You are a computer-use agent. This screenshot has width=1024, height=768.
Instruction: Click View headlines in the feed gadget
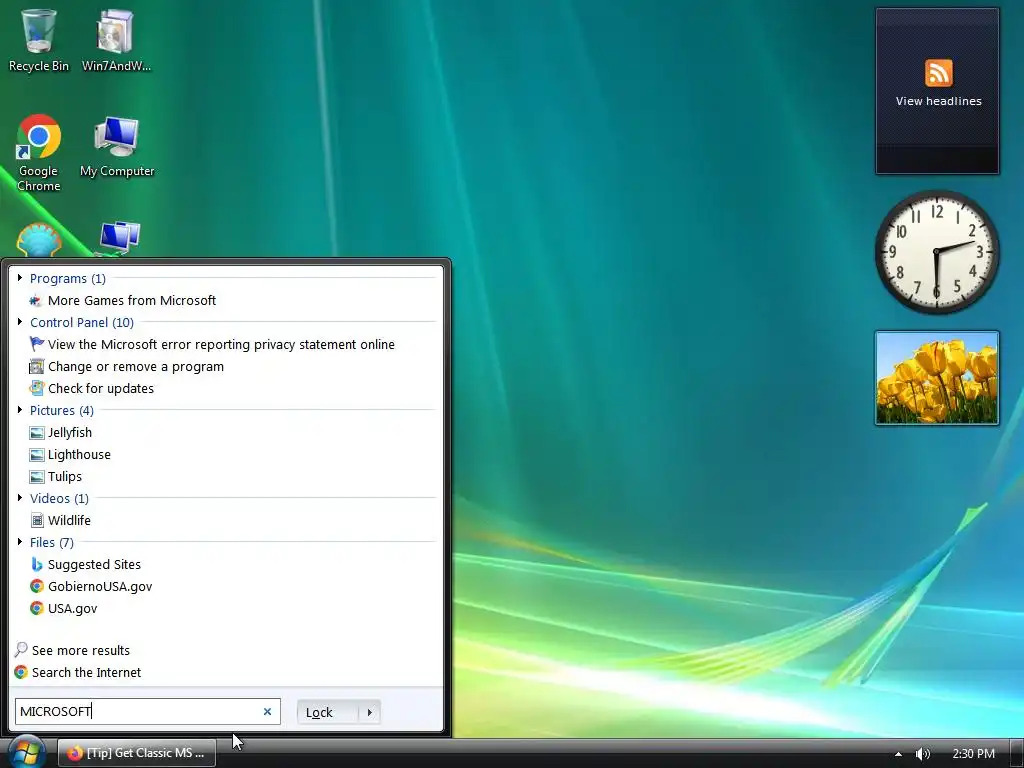pyautogui.click(x=938, y=101)
